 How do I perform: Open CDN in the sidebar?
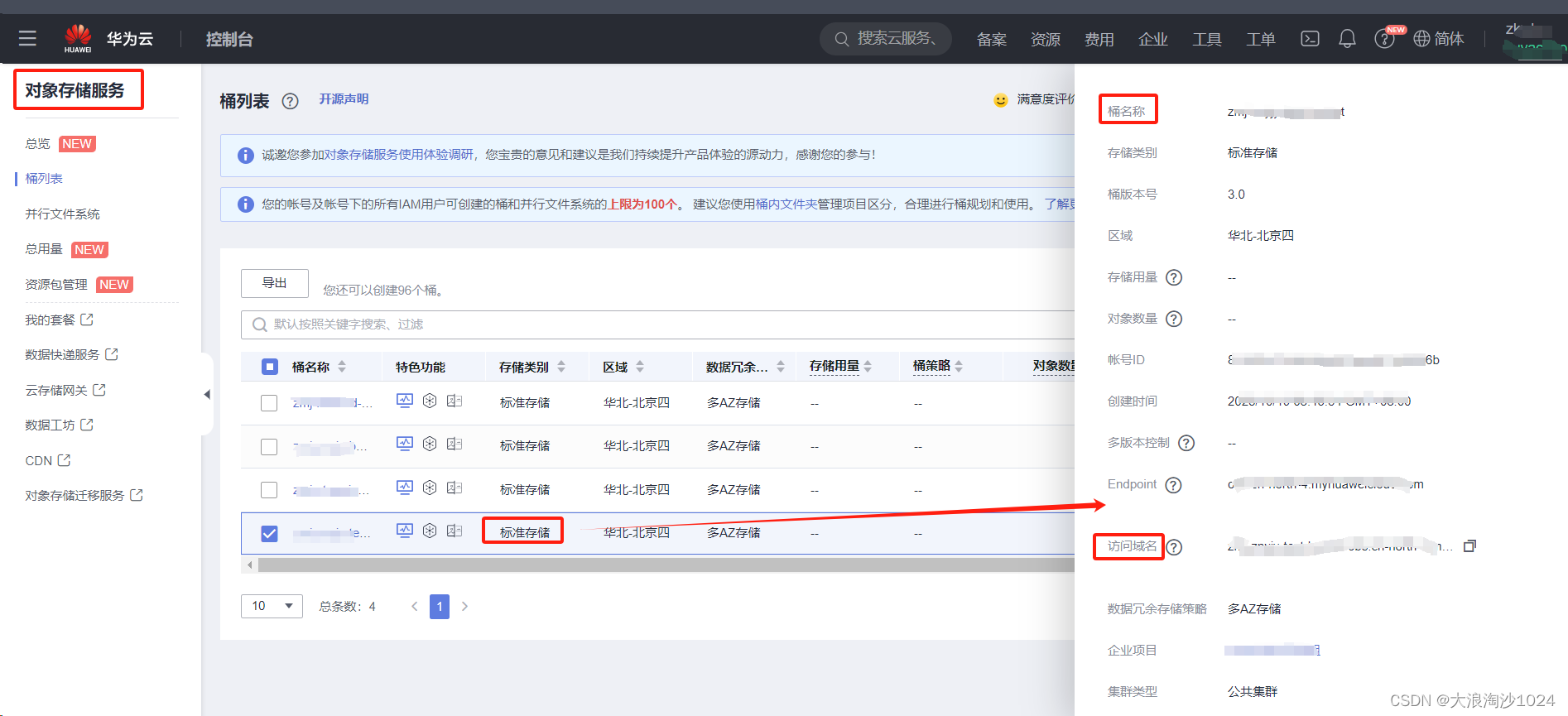[39, 460]
